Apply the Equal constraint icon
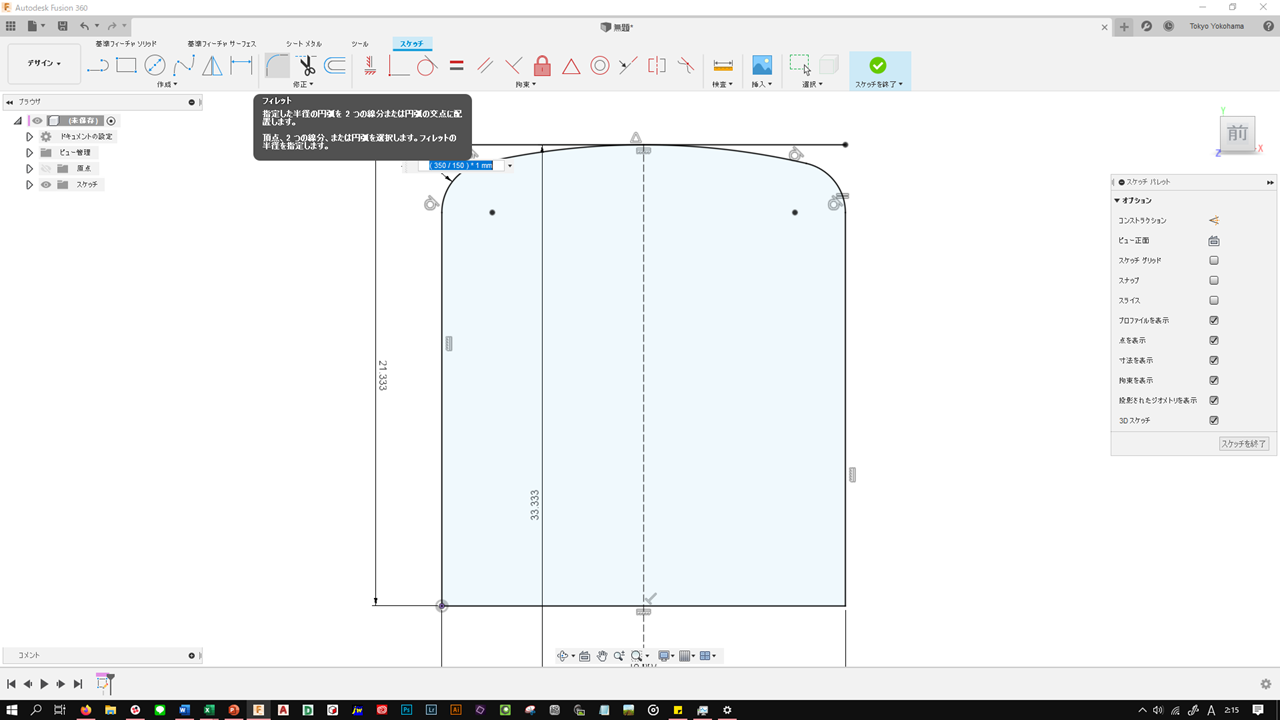Image resolution: width=1280 pixels, height=720 pixels. 457,66
